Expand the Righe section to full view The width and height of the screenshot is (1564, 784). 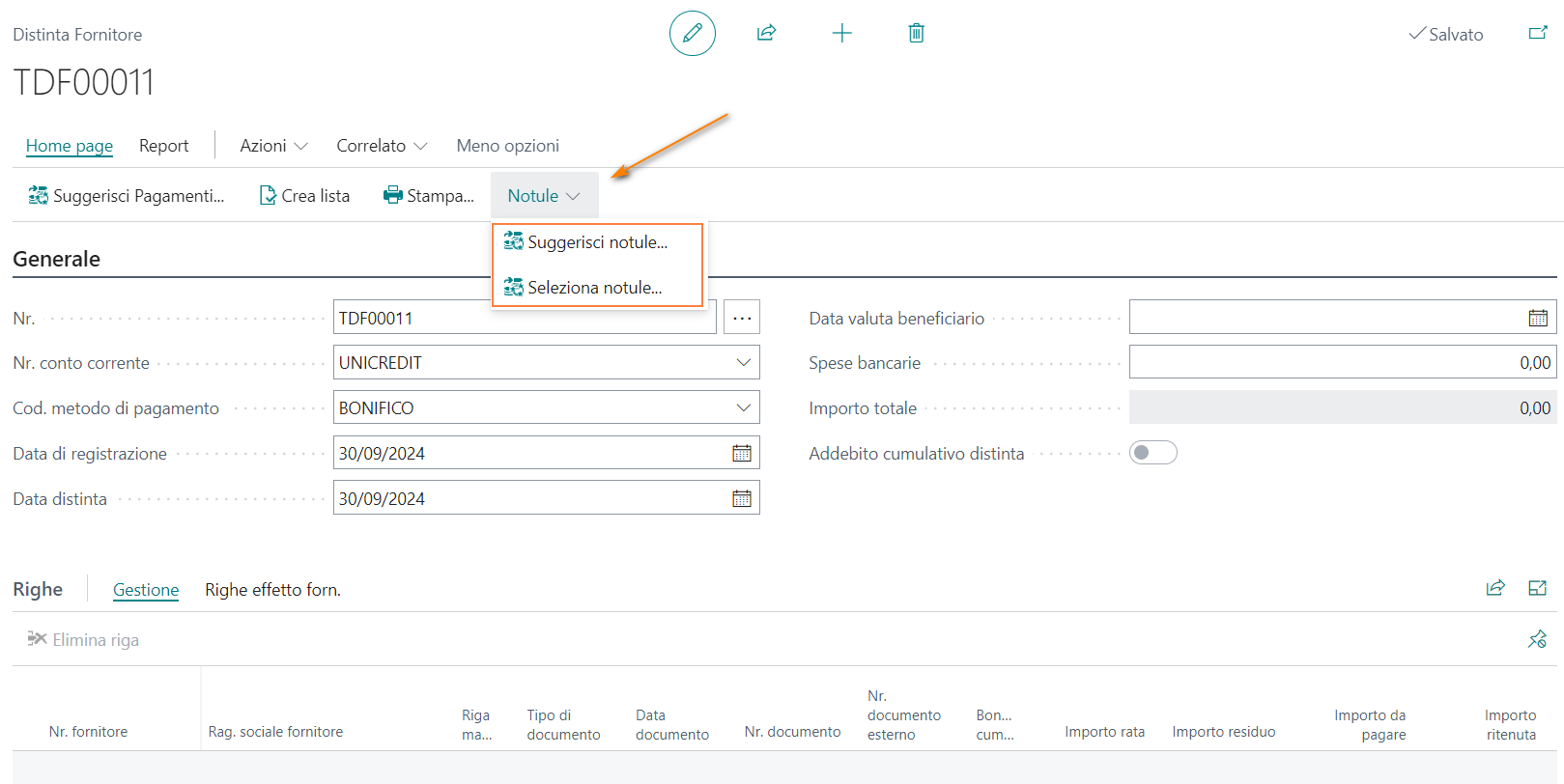[x=1537, y=588]
